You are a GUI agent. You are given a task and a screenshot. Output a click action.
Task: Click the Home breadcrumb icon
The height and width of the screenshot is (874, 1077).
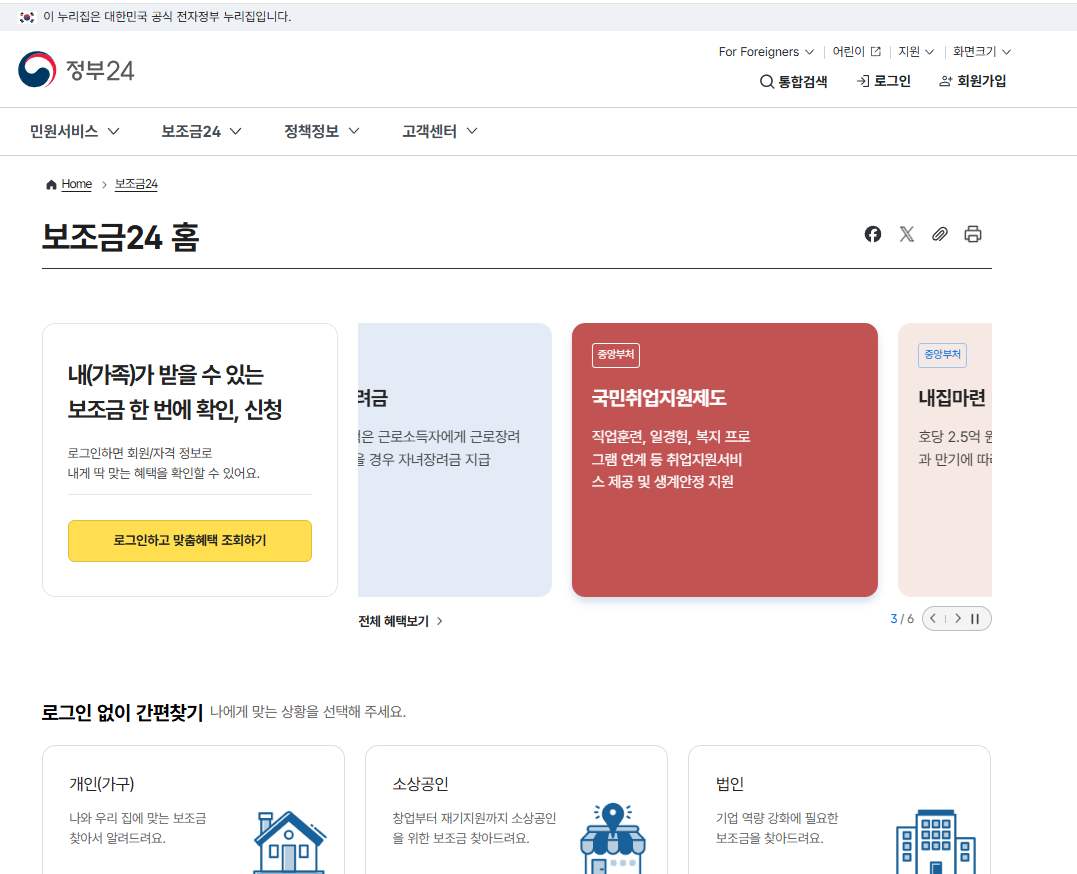click(51, 184)
